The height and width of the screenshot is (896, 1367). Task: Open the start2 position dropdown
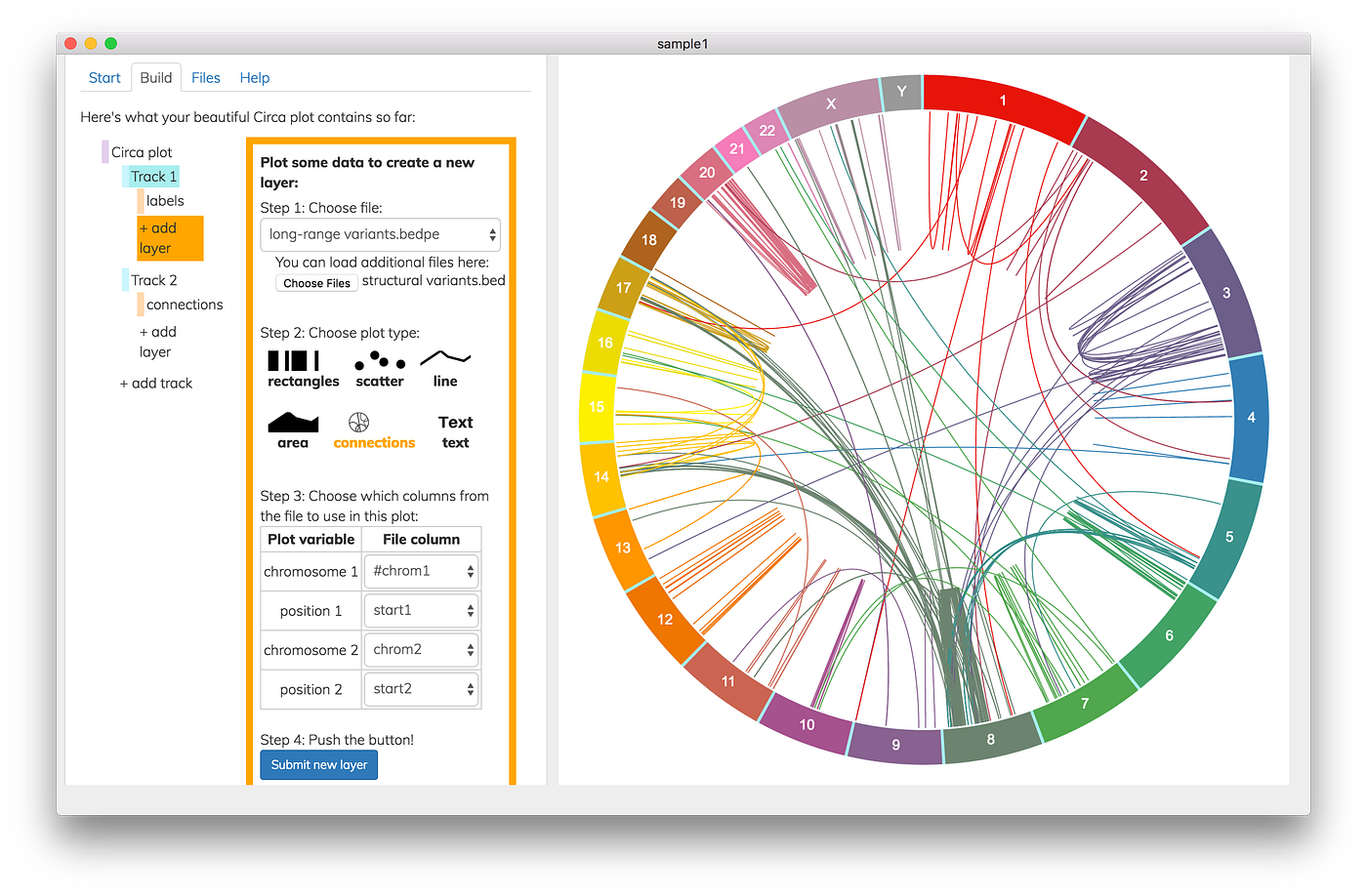[x=421, y=689]
